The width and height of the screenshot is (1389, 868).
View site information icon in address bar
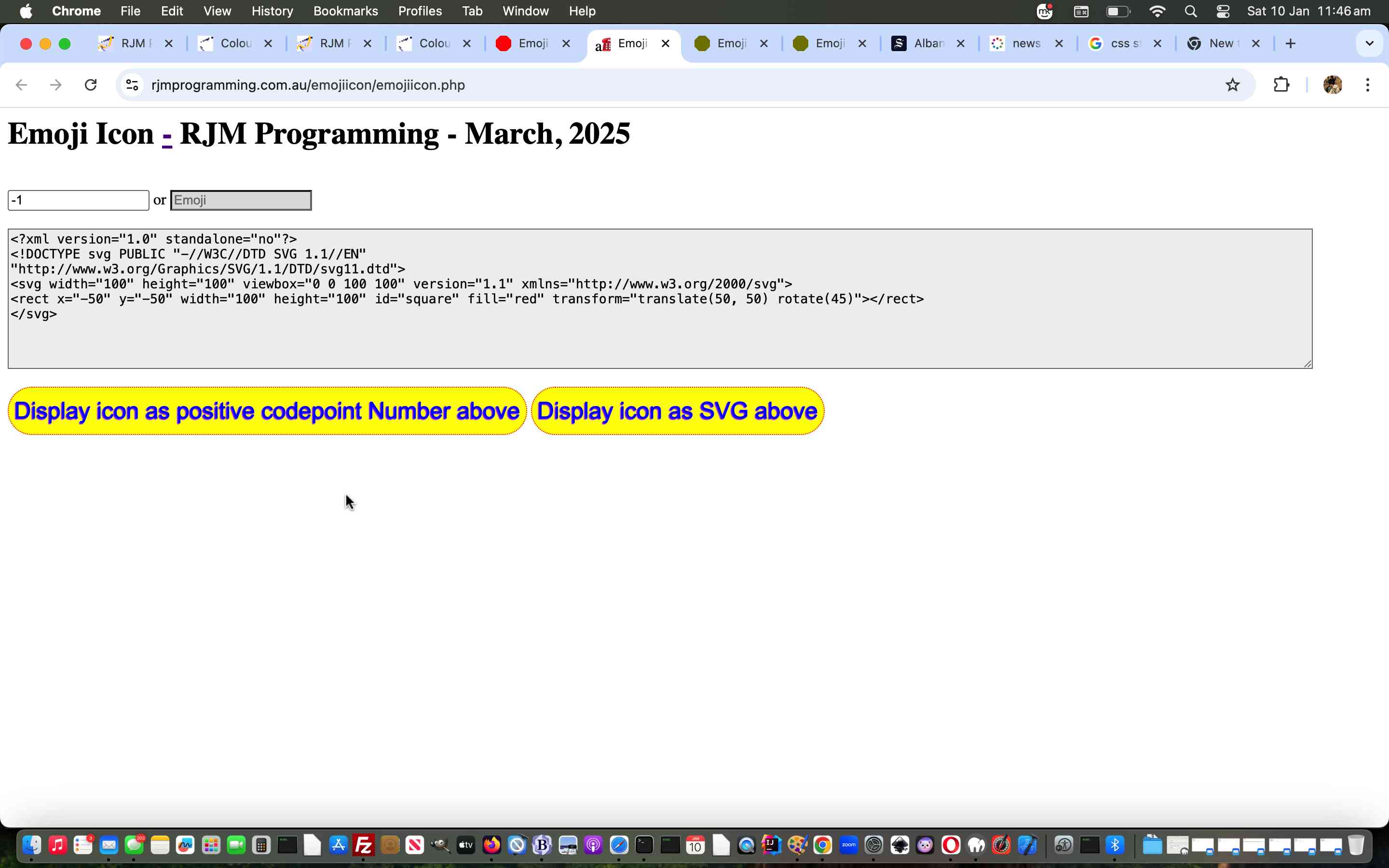pos(132,85)
